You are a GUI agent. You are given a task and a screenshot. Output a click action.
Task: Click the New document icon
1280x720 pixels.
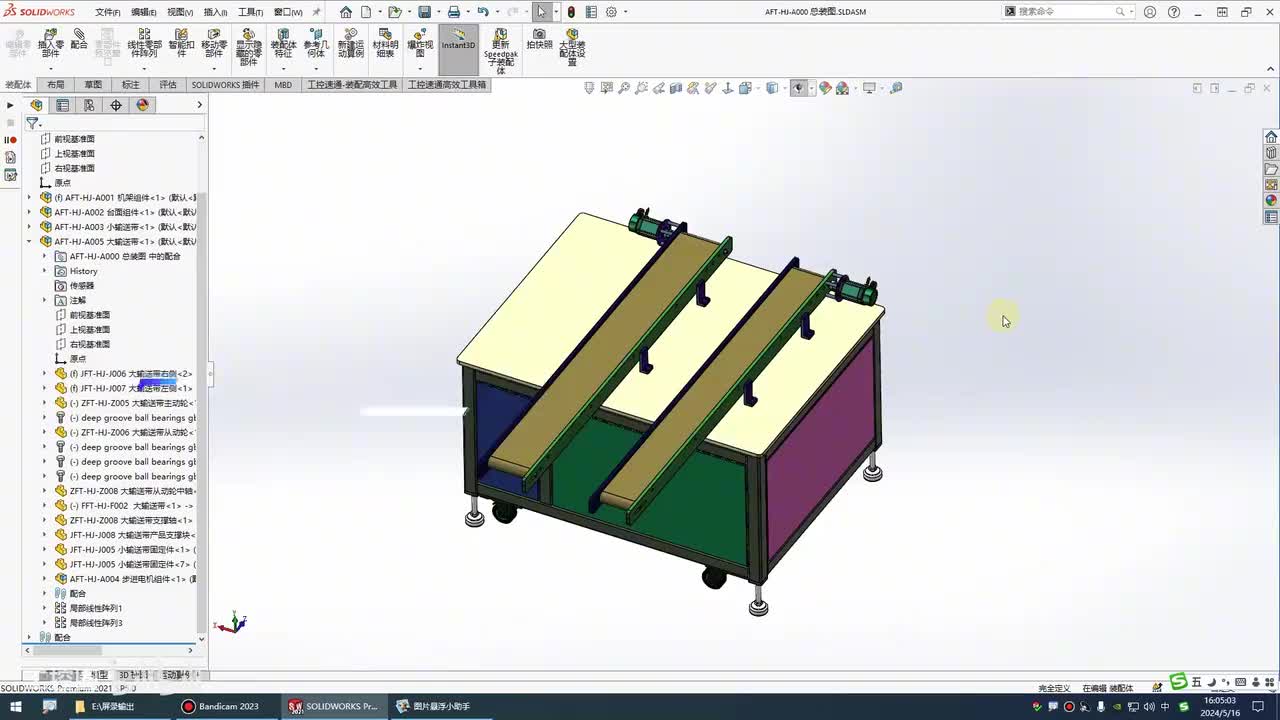tap(367, 12)
